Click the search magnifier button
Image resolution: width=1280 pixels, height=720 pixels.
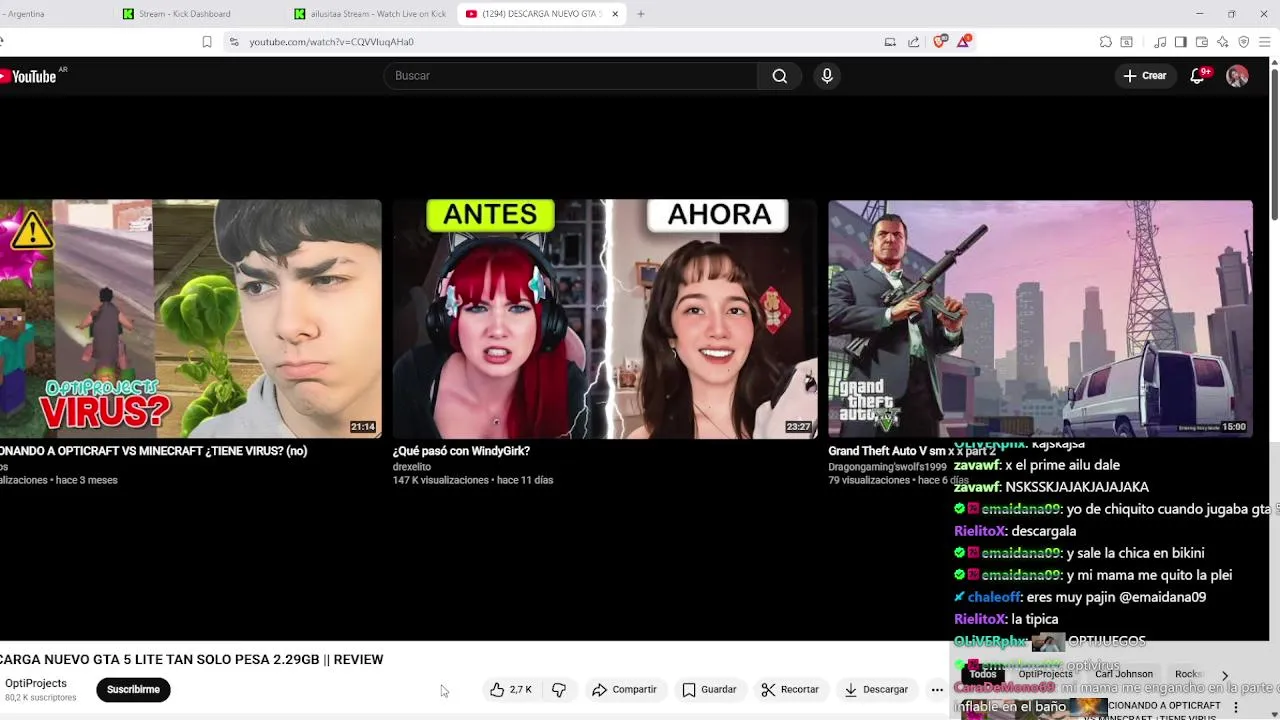779,76
